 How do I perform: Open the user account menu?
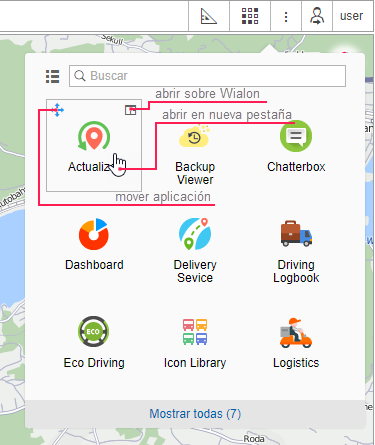[x=351, y=16]
